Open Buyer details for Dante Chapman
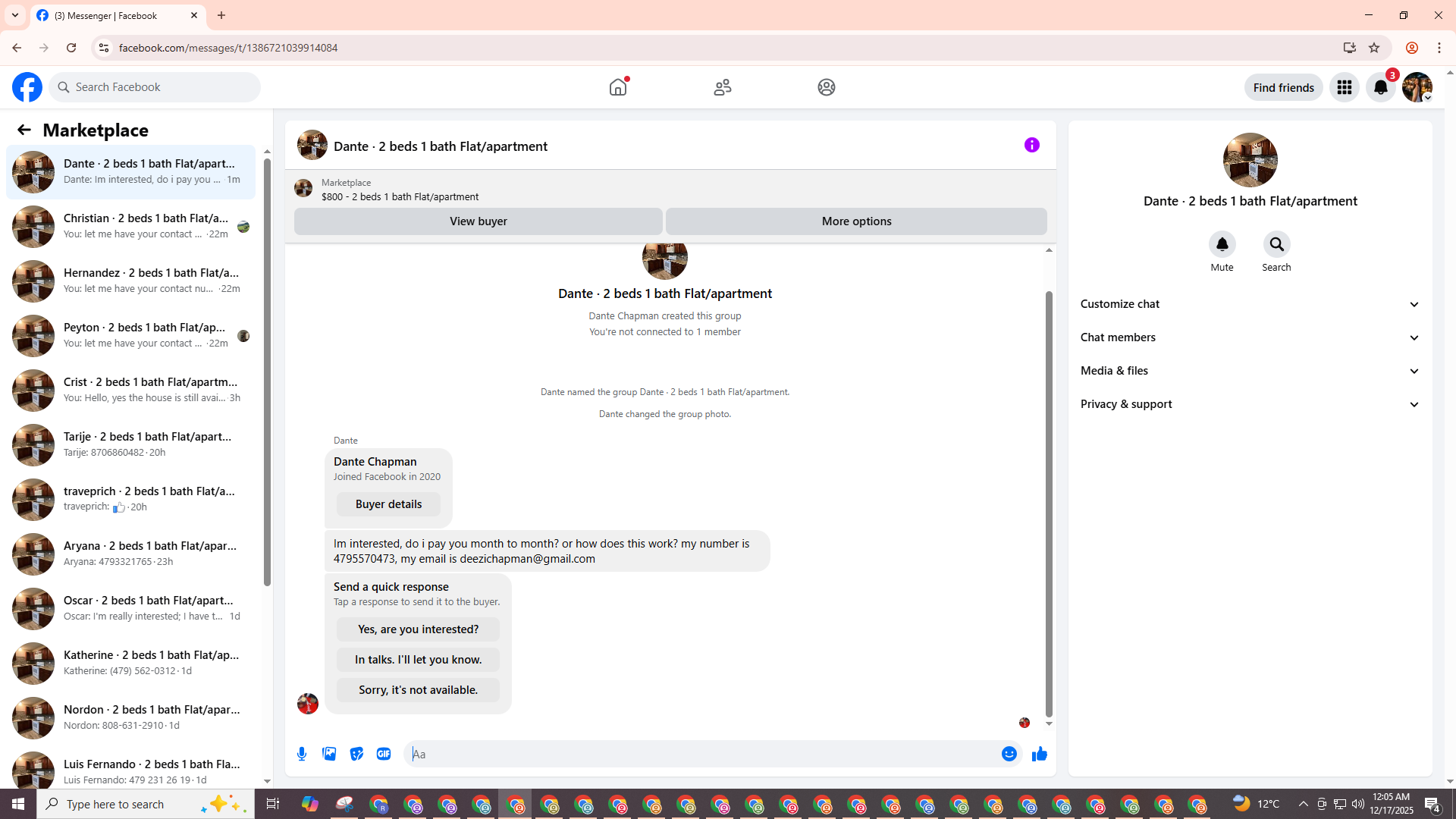 pos(388,504)
